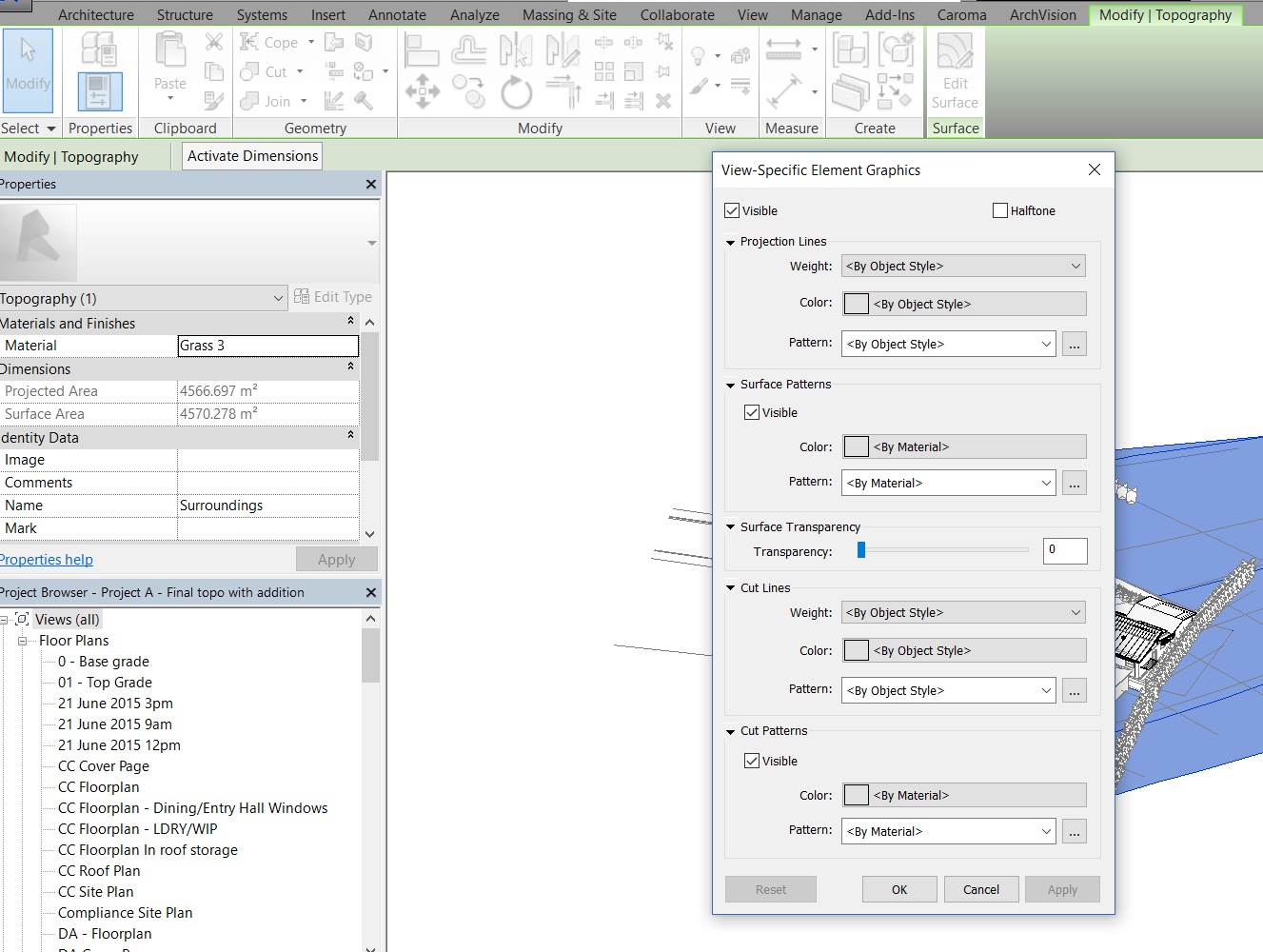Open the Properties help link
Viewport: 1263px width, 952px height.
[46, 560]
